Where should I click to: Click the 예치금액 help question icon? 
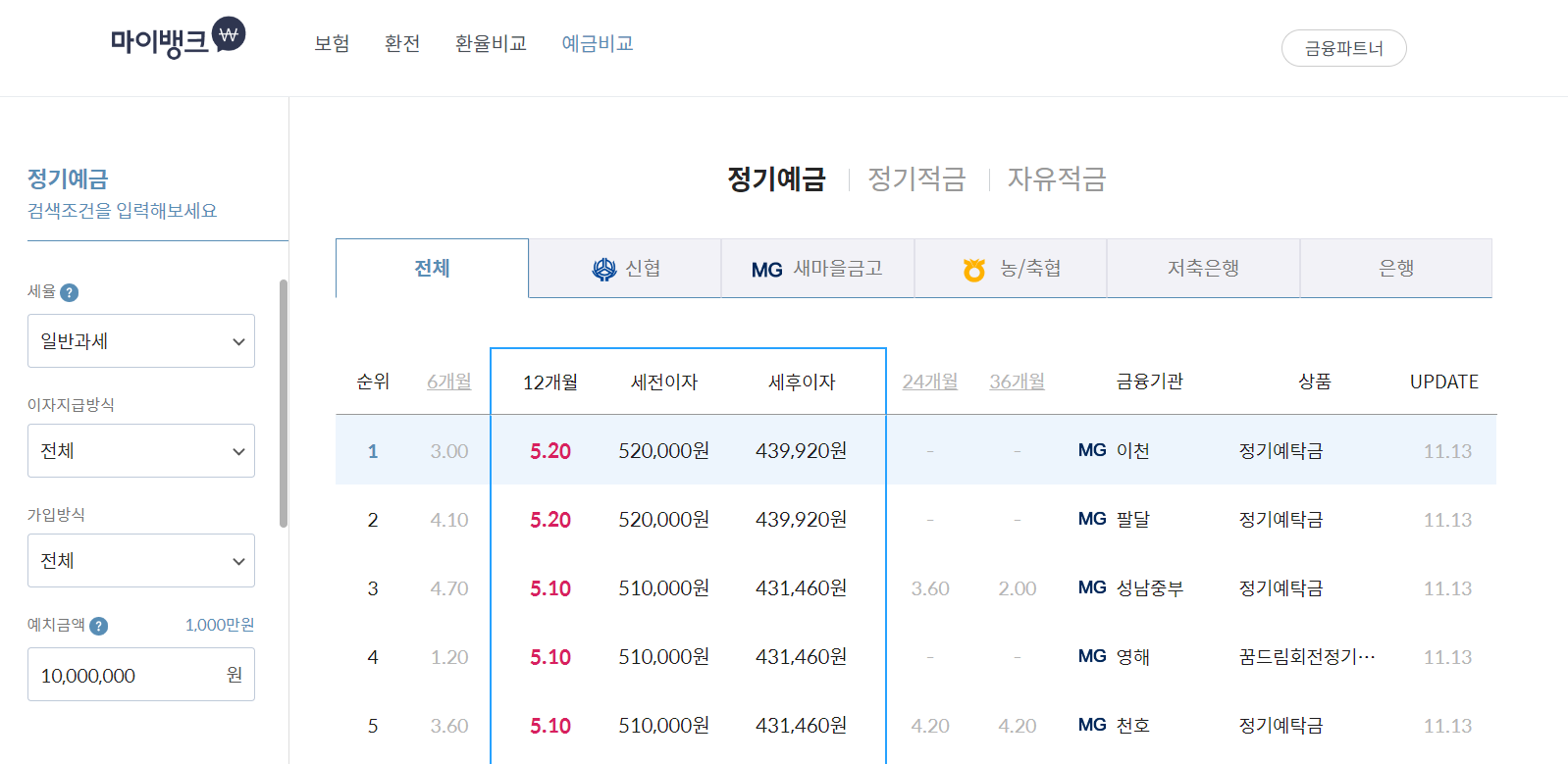[x=98, y=626]
